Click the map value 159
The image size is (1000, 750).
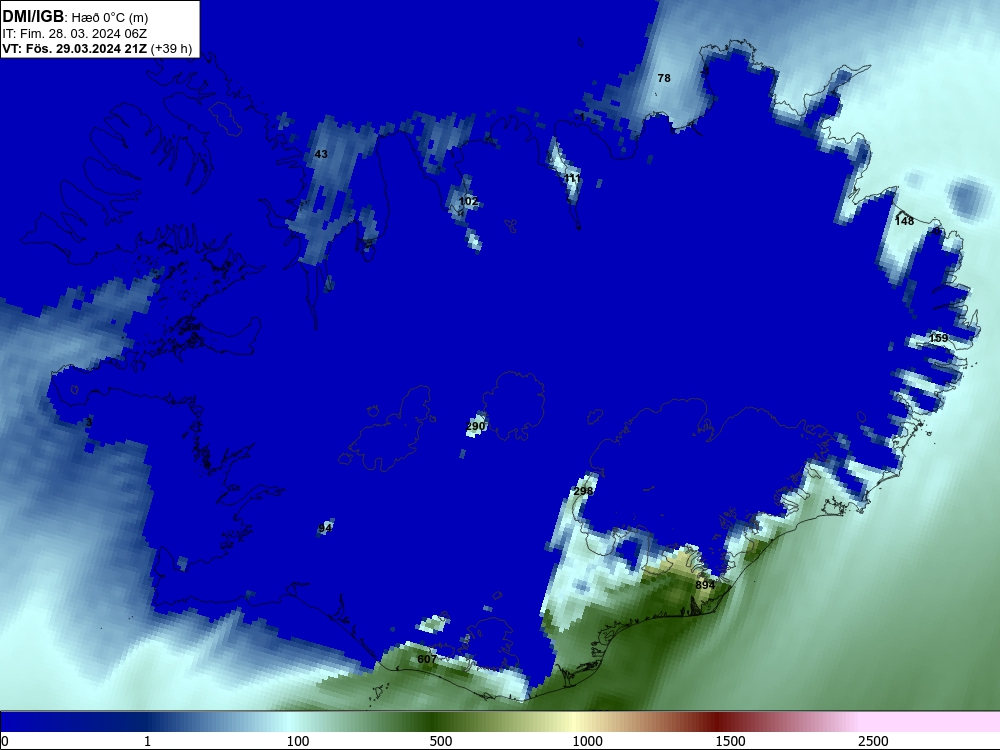938,338
